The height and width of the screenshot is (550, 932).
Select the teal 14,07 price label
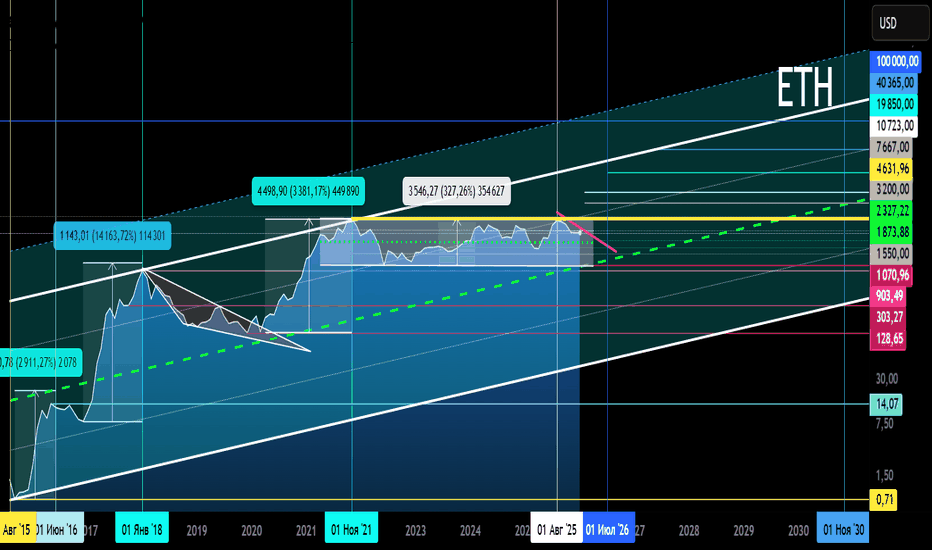click(886, 404)
